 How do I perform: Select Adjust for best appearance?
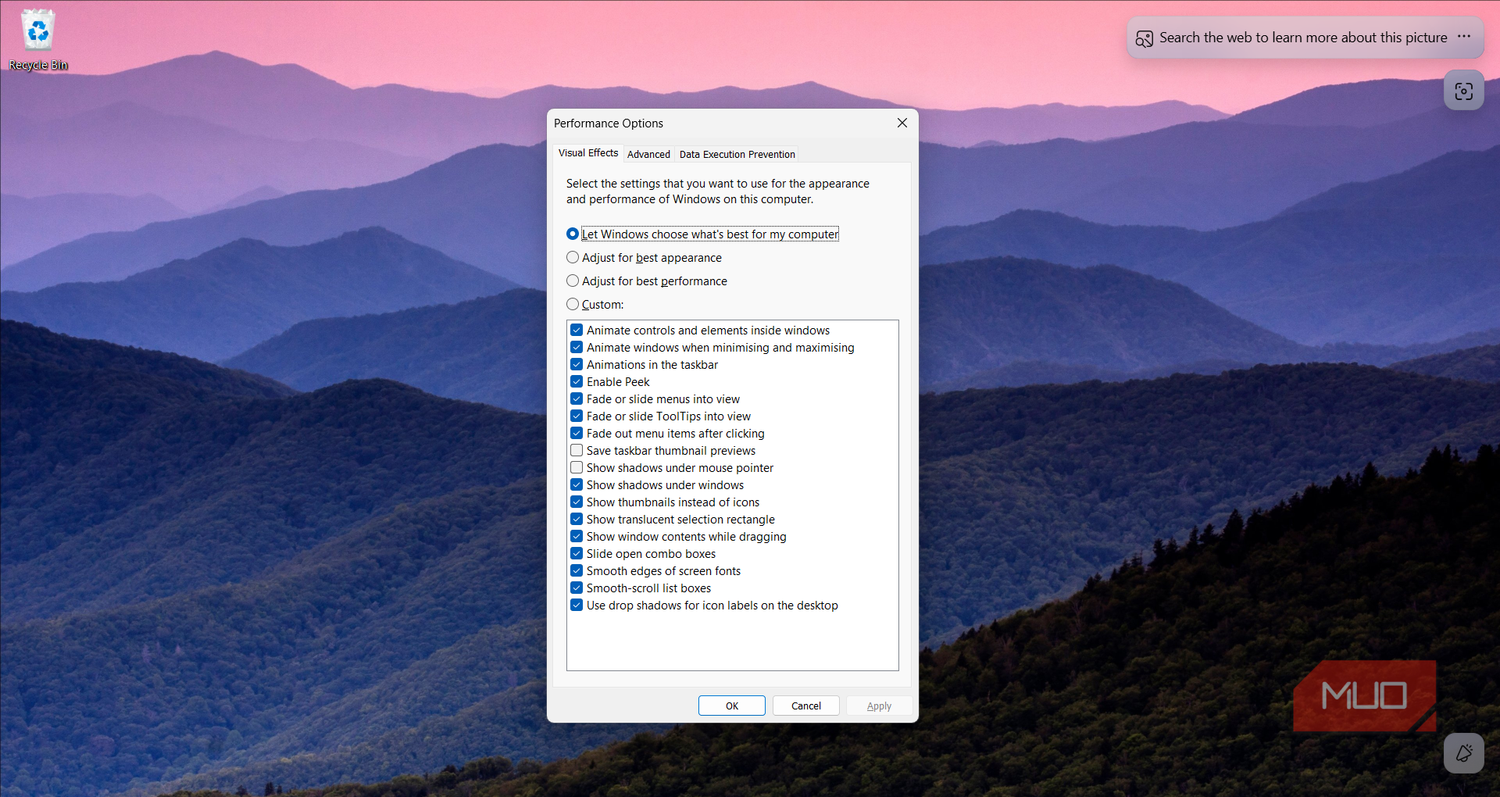[x=572, y=258]
